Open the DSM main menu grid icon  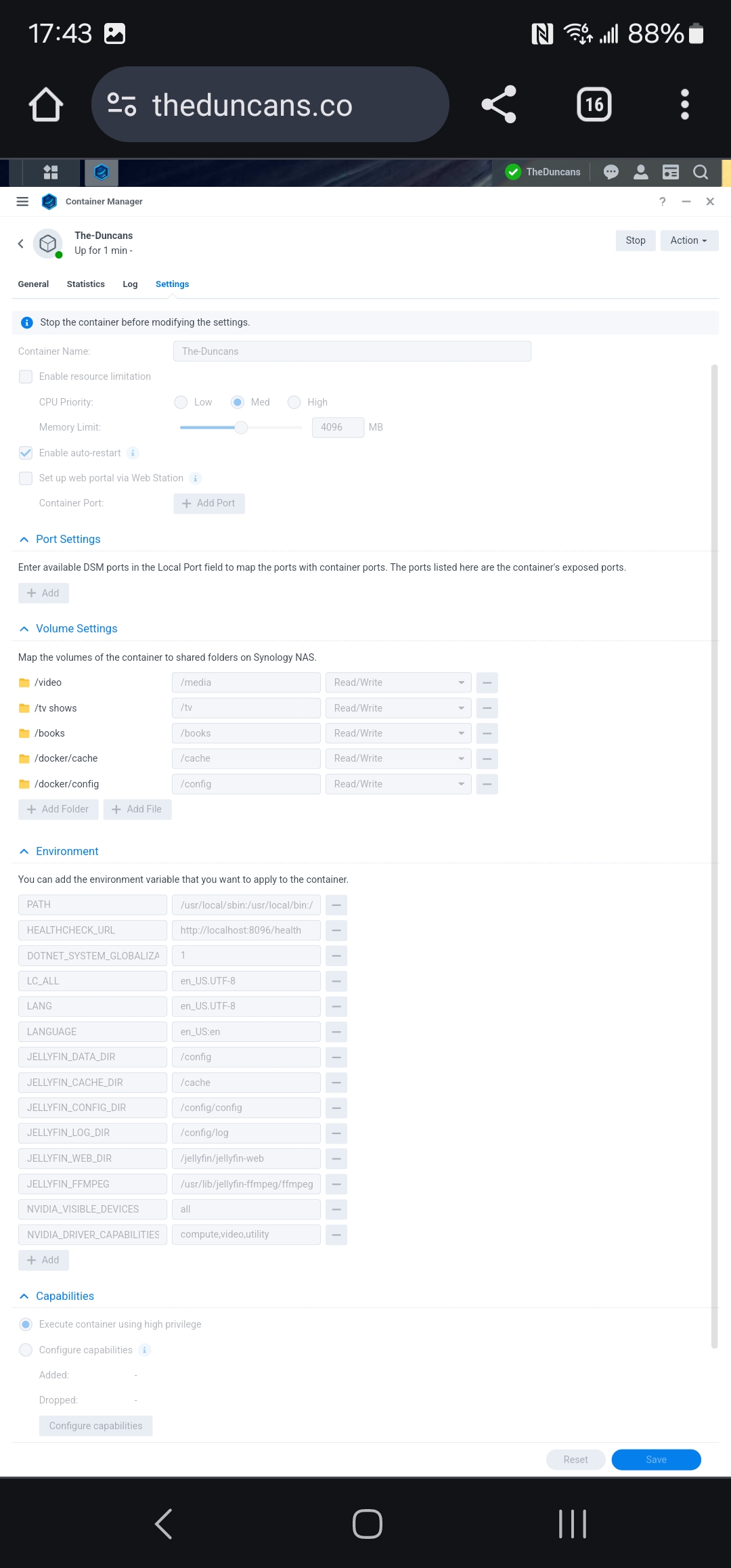(x=51, y=173)
